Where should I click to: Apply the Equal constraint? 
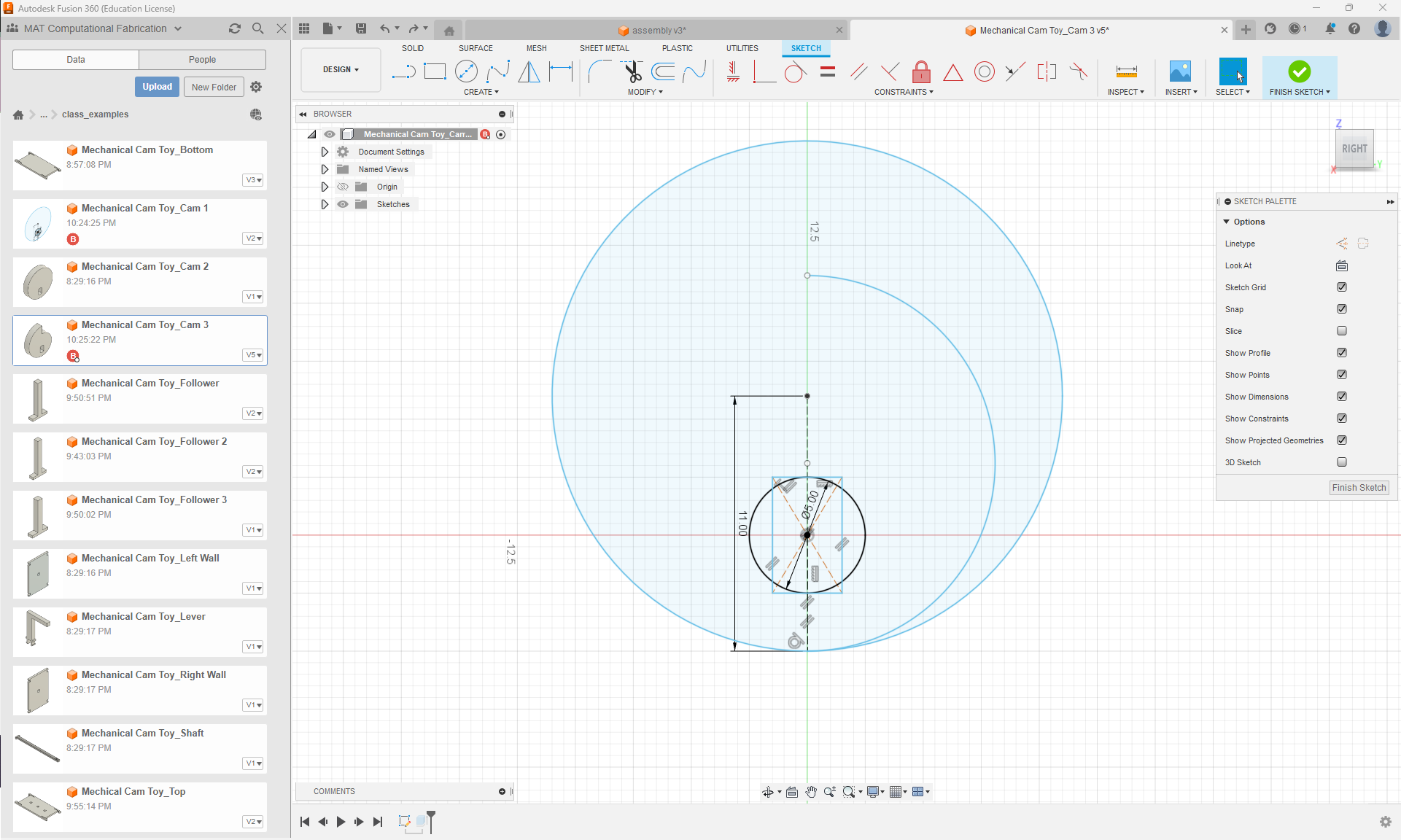tap(828, 72)
